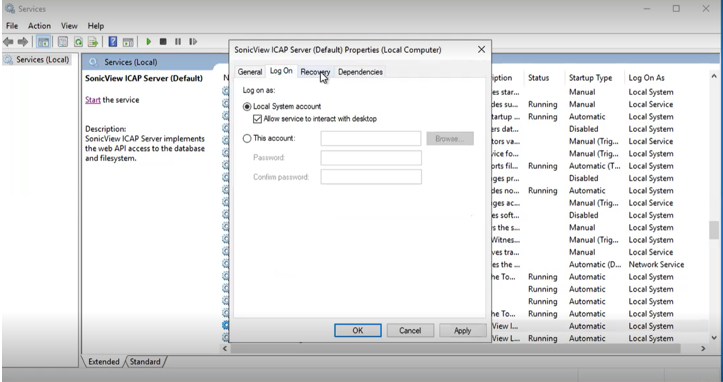Uncheck Allow service to interact with desktop
Viewport: 723px width, 382px height.
(257, 119)
